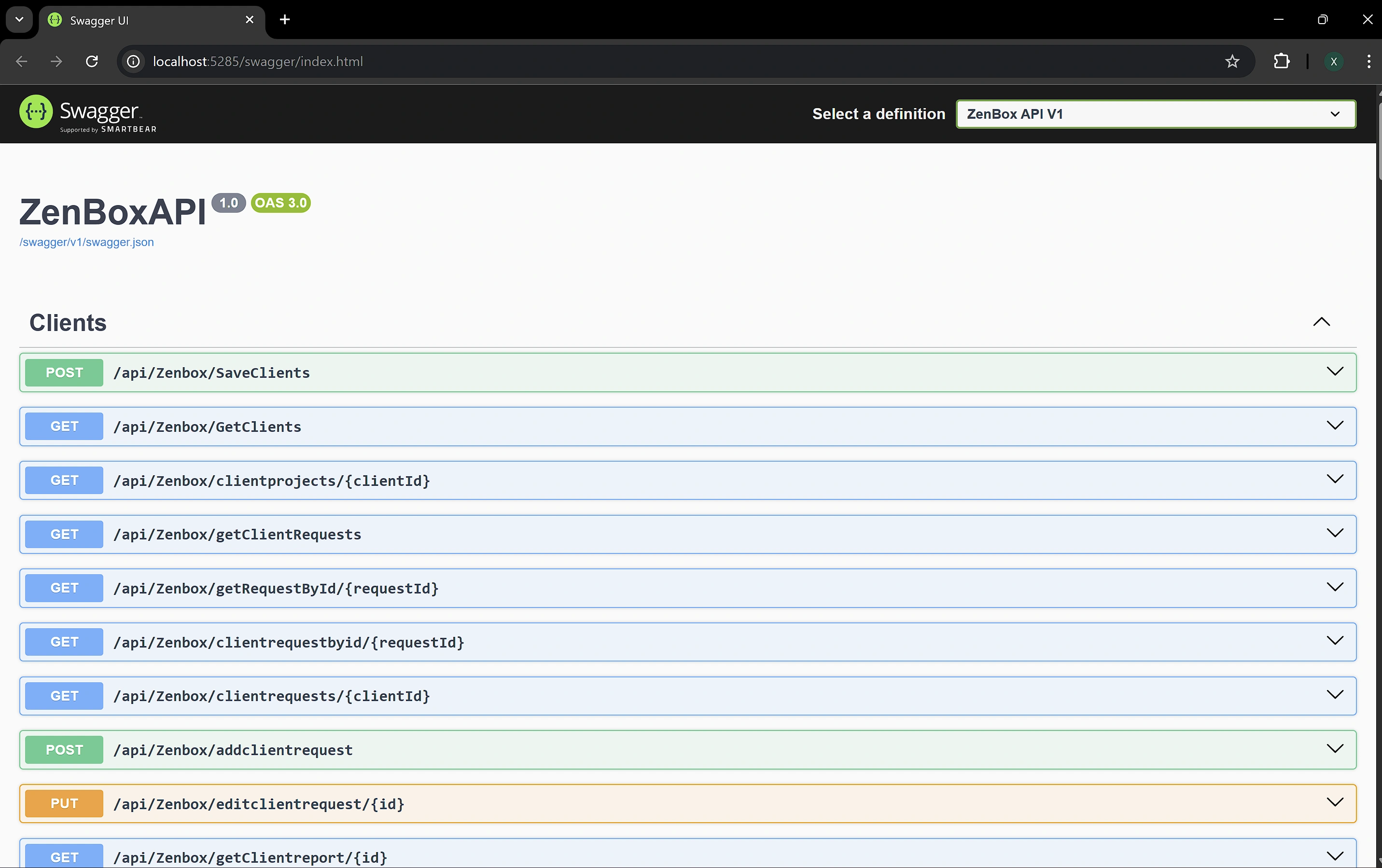Click path /api/Zenbox/clientrequests/{clientId}
The width and height of the screenshot is (1382, 868).
pyautogui.click(x=271, y=696)
